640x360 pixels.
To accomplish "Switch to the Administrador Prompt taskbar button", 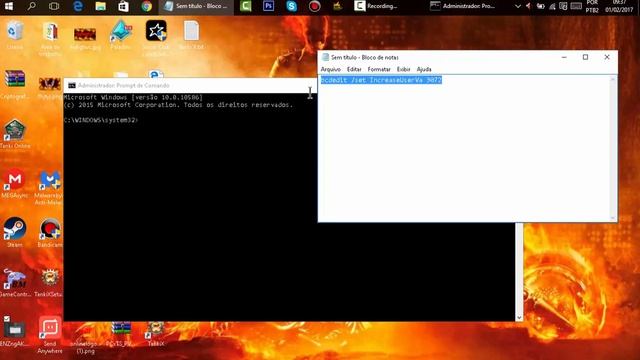I will 463,6.
